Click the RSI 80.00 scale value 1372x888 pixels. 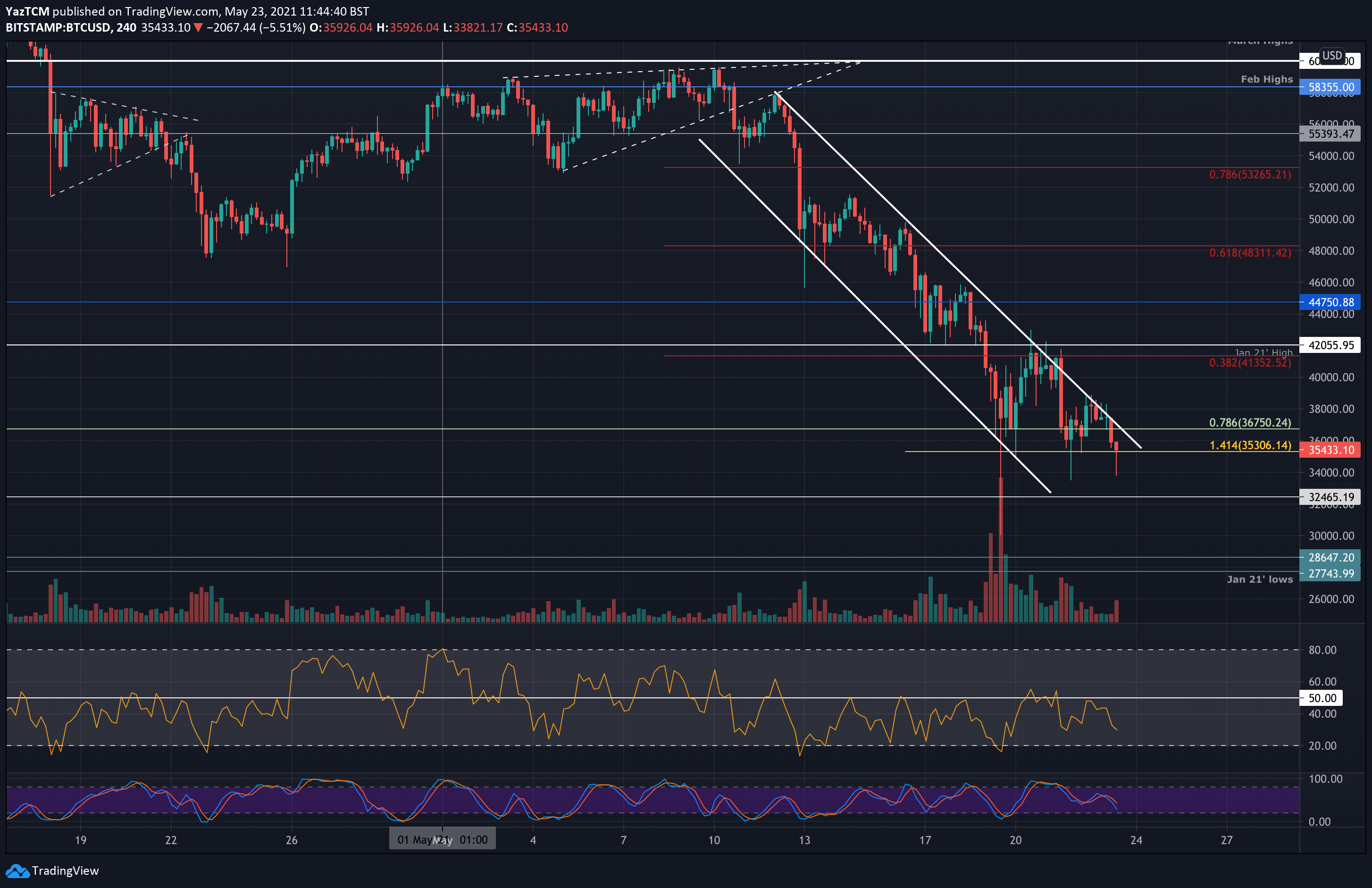pyautogui.click(x=1322, y=651)
